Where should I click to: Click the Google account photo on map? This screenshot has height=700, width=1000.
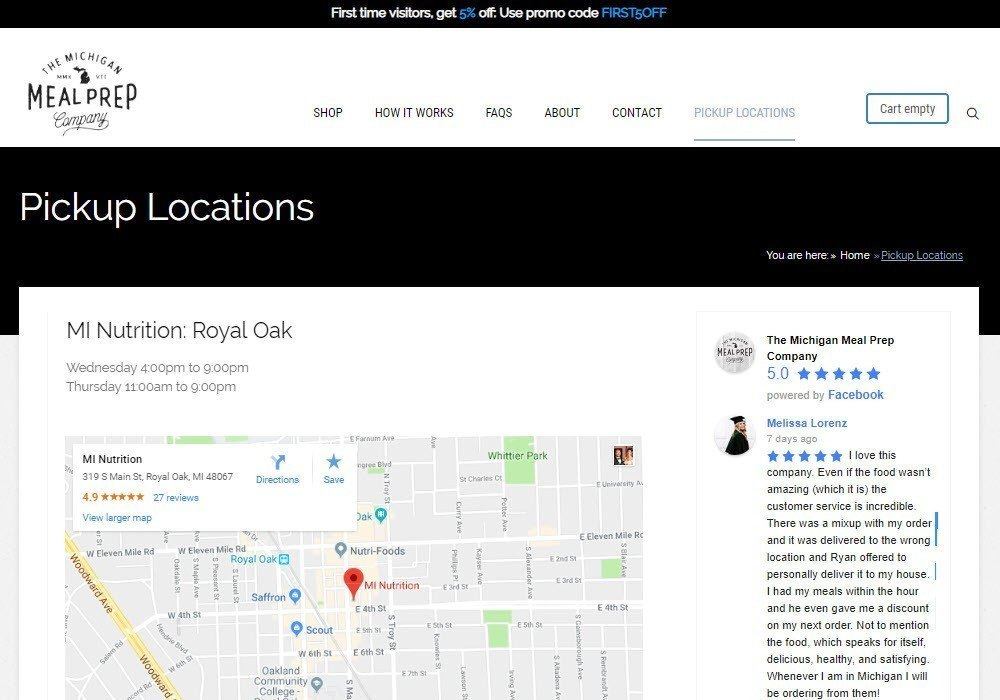point(623,456)
